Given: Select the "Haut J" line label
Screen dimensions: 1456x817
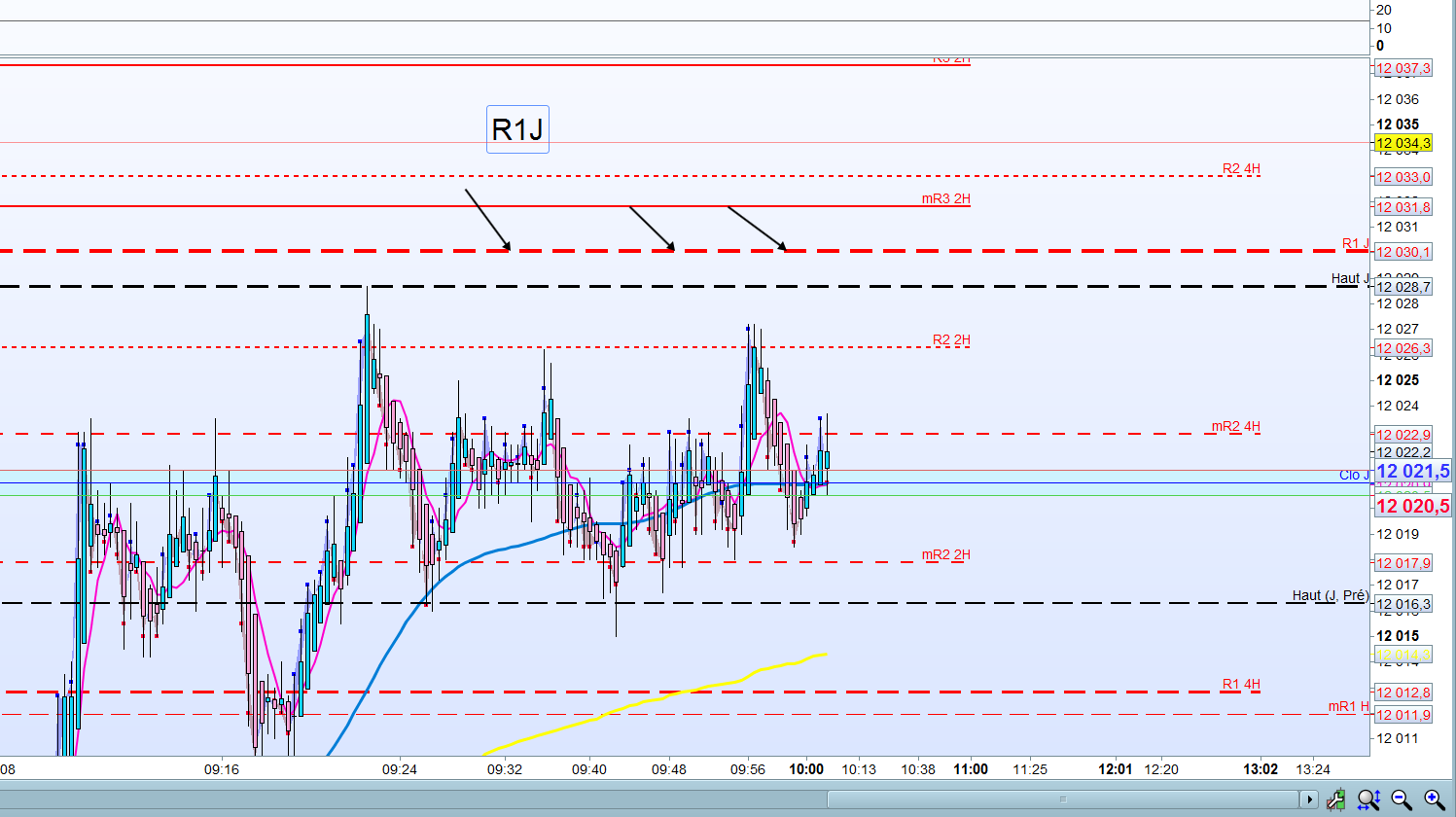Looking at the screenshot, I should tap(1350, 279).
